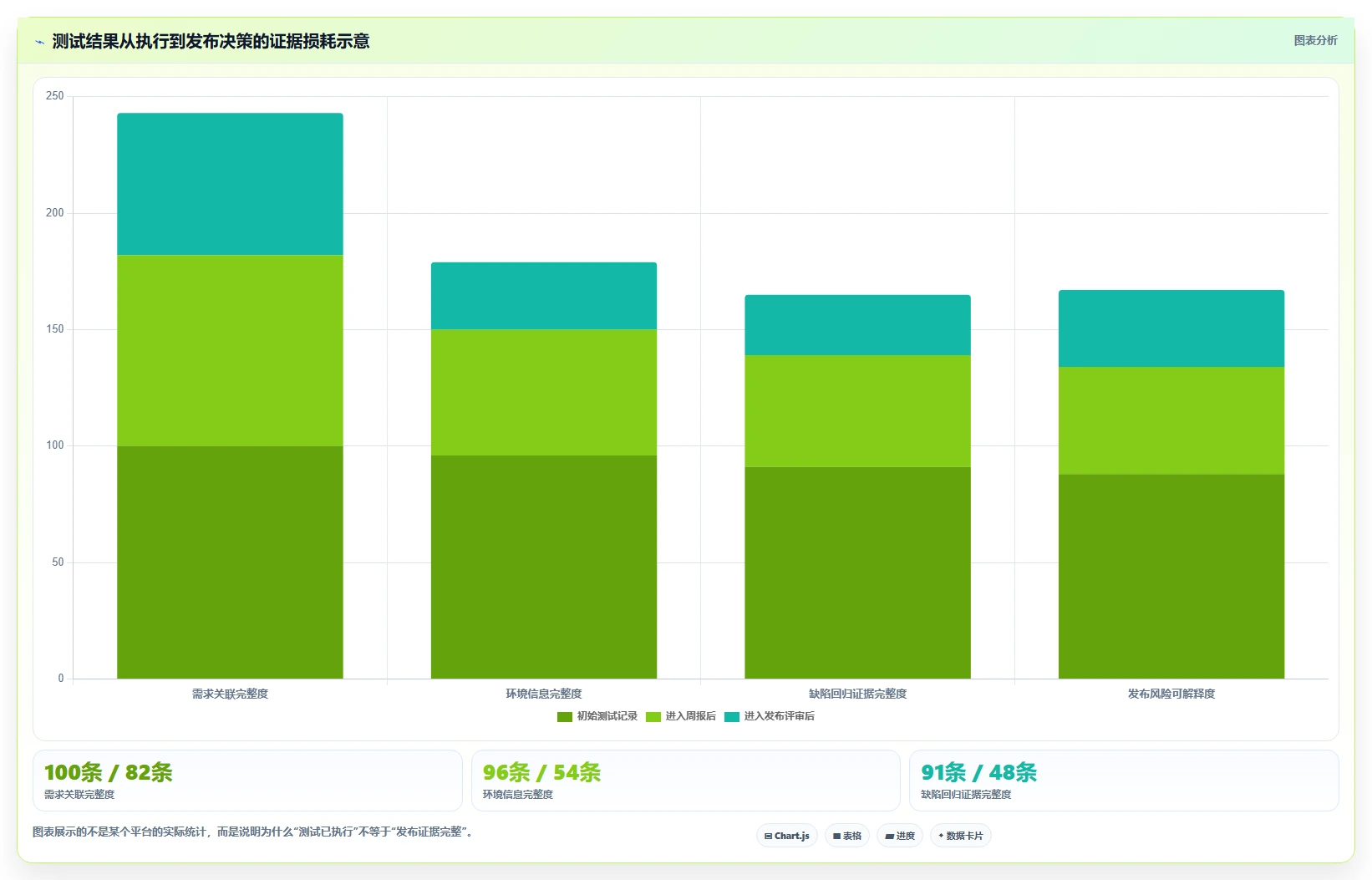This screenshot has height=880, width=1372.
Task: Click the 50 y-axis tick label
Action: point(58,562)
